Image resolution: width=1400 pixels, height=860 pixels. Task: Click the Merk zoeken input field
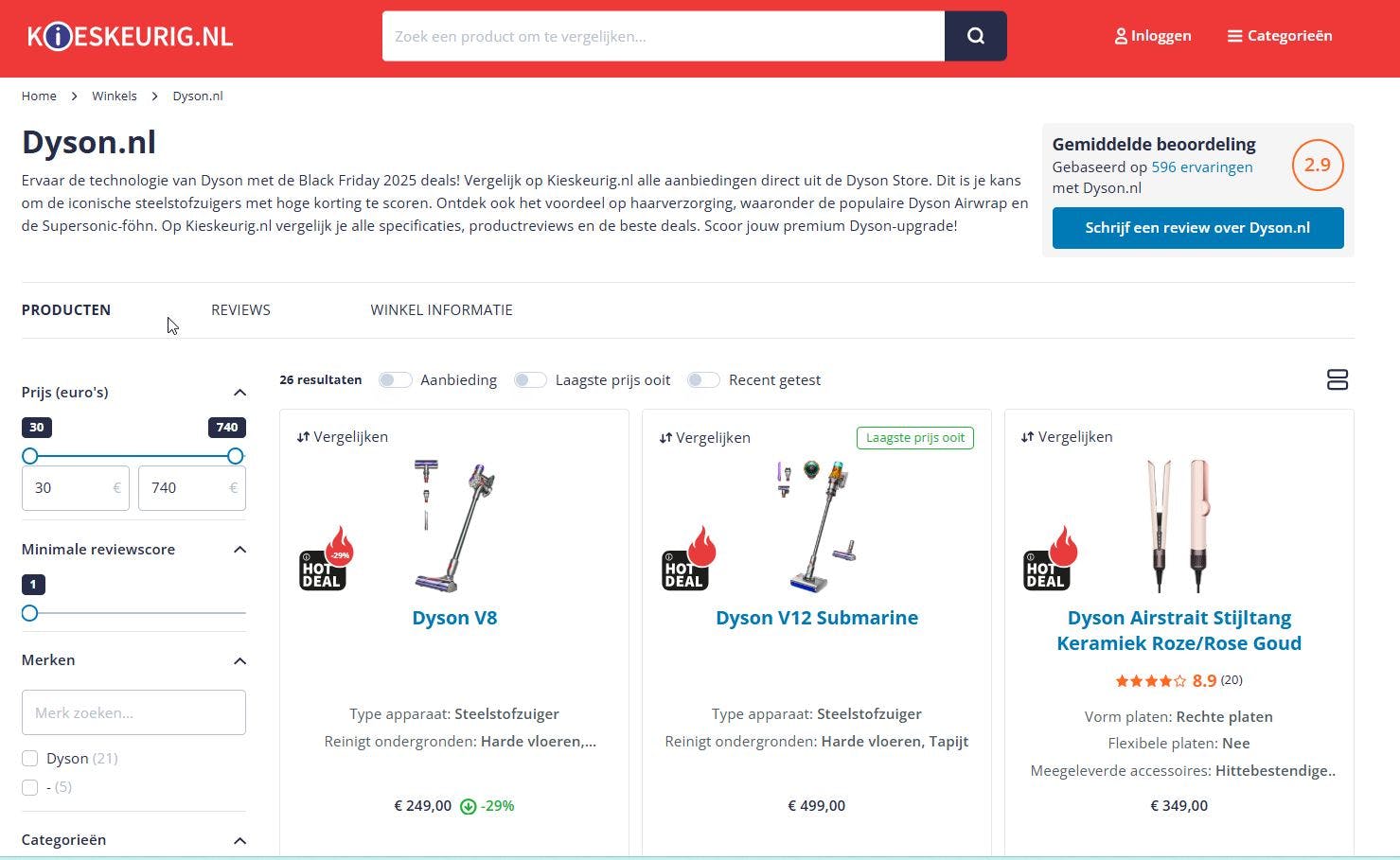pyautogui.click(x=133, y=712)
